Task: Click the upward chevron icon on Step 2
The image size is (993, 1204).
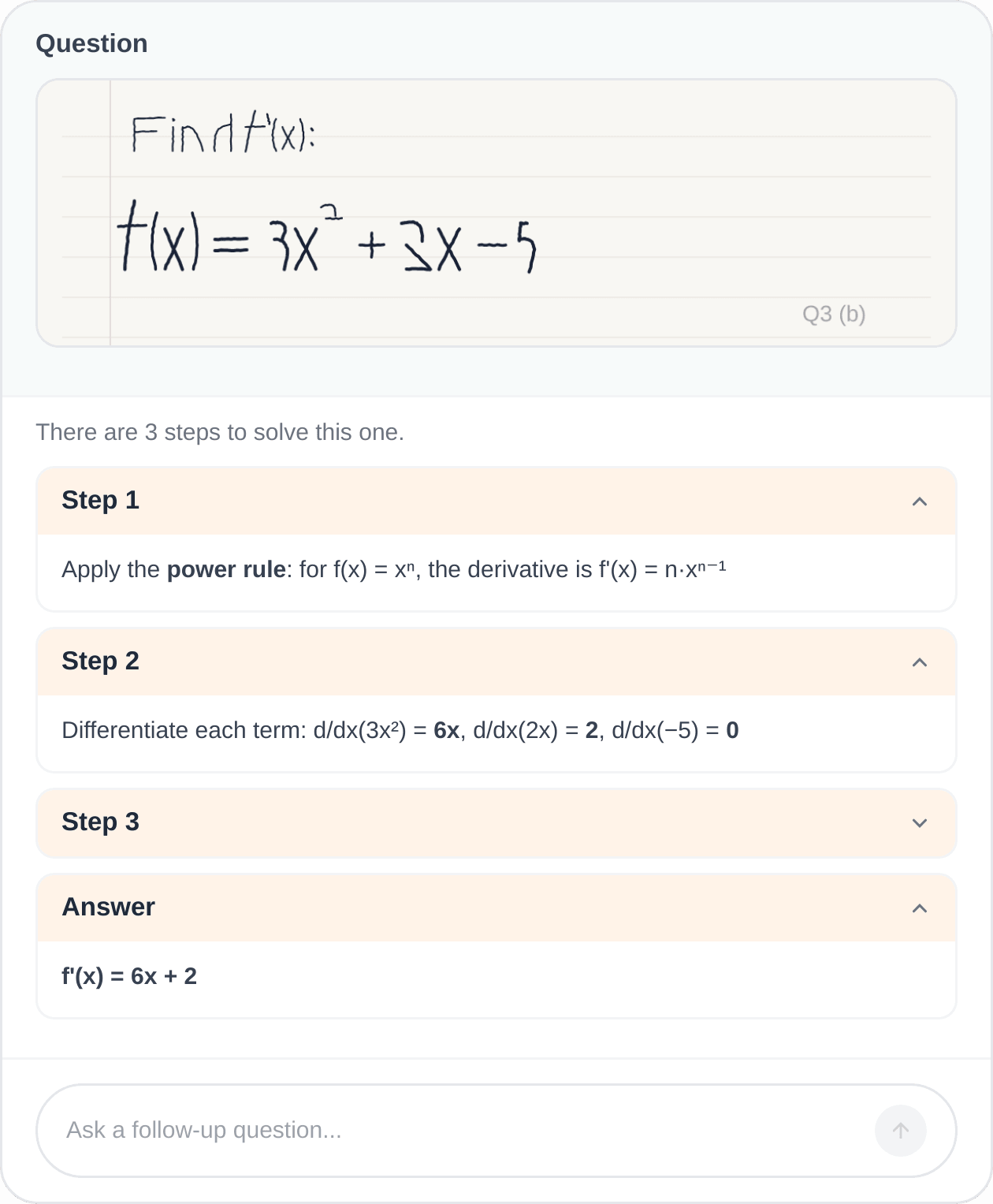Action: click(919, 662)
